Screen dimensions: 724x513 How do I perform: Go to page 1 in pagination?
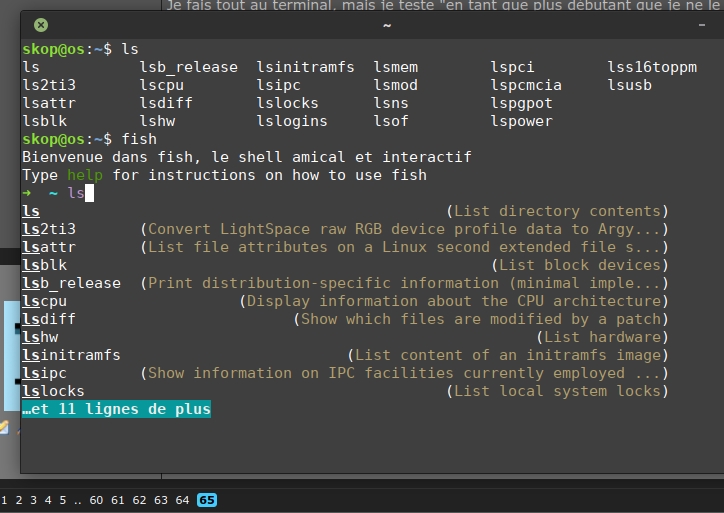(x=5, y=500)
